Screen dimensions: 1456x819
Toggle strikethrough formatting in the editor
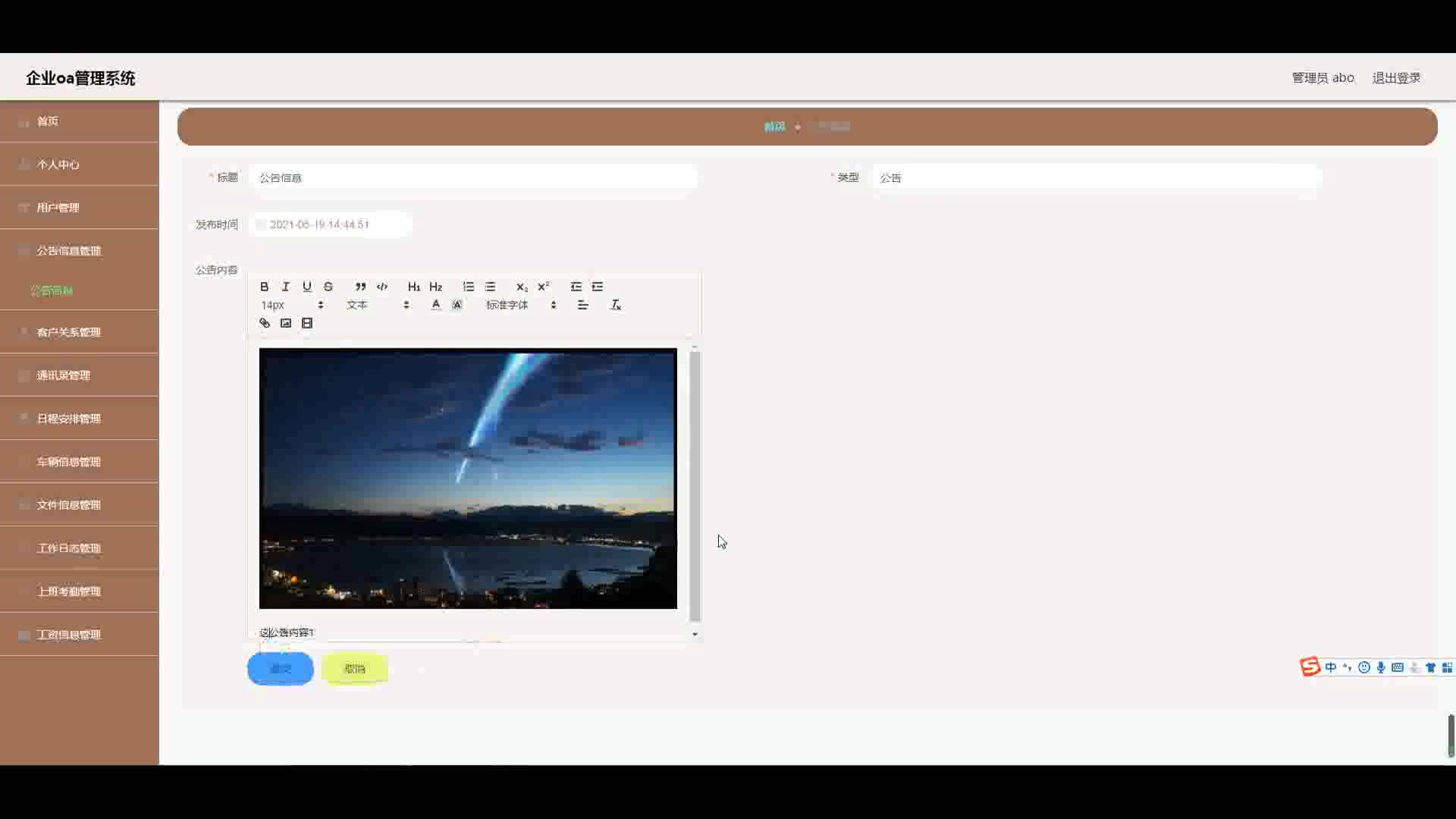tap(328, 287)
